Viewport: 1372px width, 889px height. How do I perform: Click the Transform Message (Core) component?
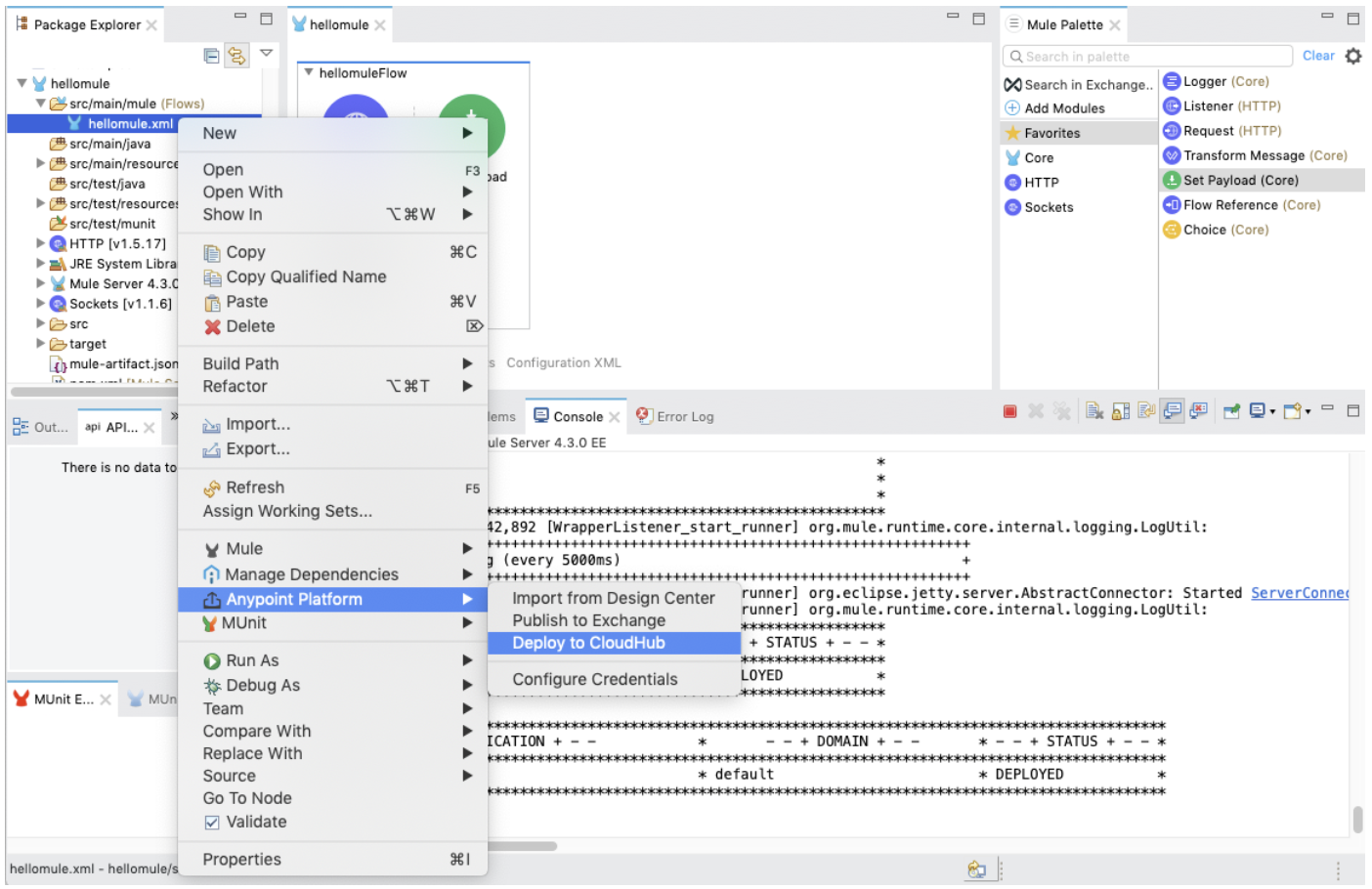click(x=1255, y=155)
